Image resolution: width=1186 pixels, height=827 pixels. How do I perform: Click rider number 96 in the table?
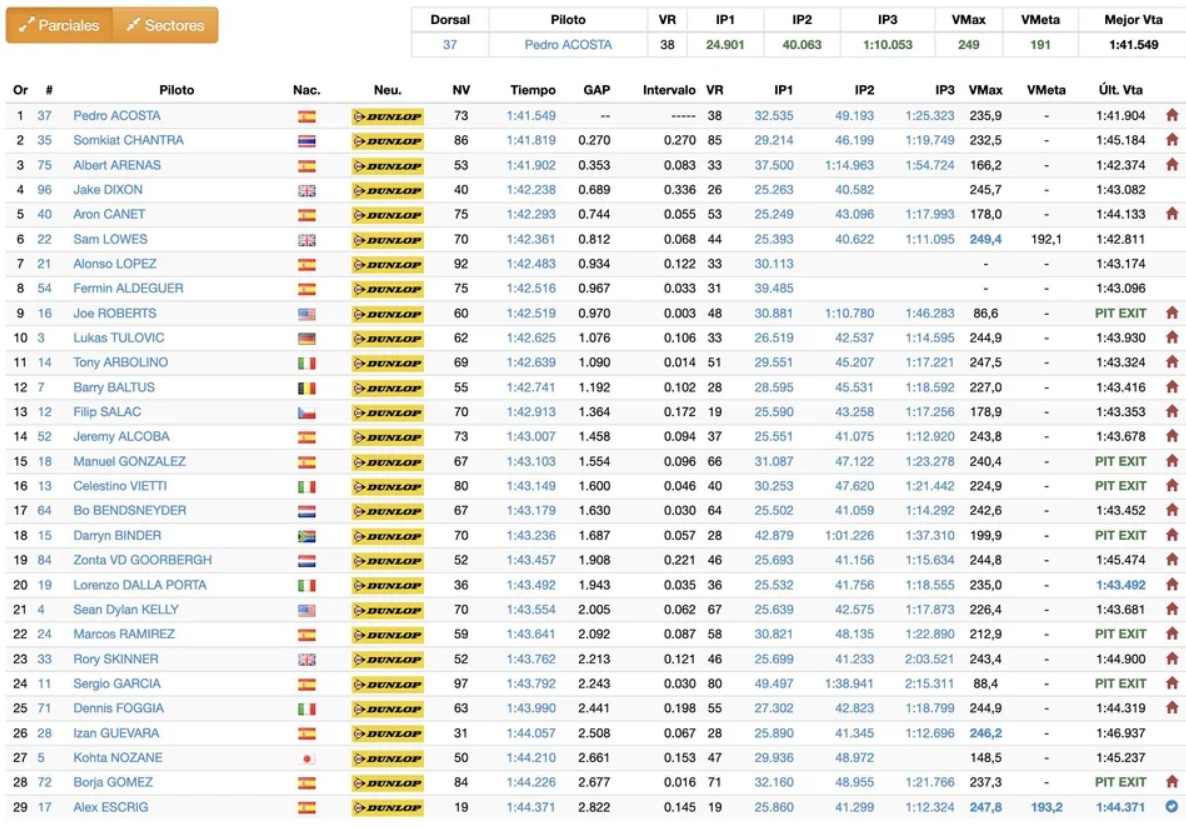pos(45,190)
